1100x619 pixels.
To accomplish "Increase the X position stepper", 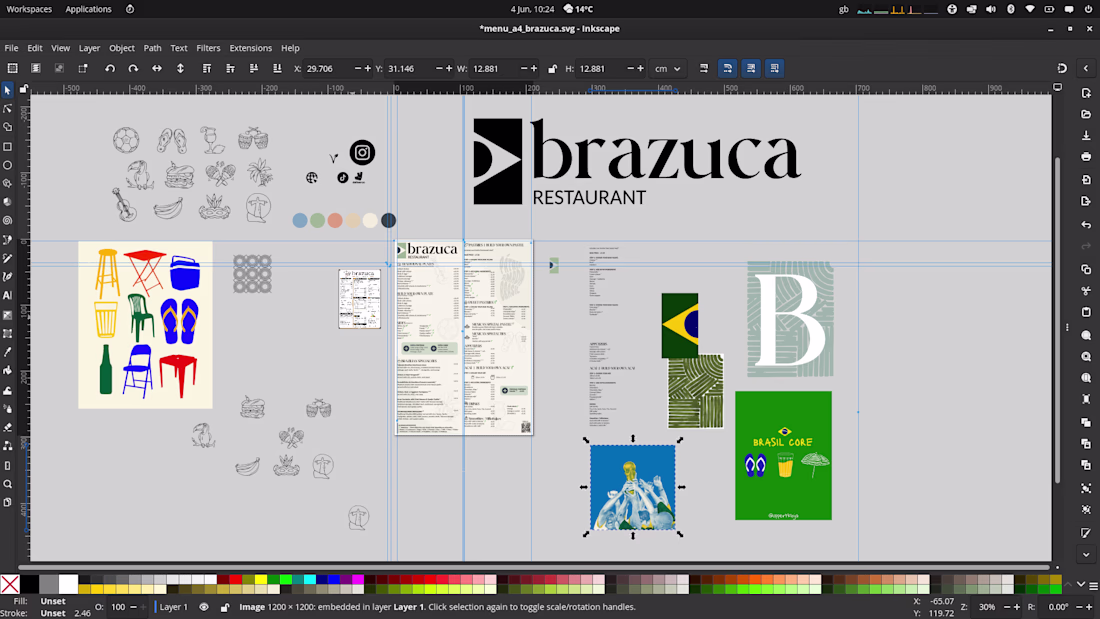I will point(368,68).
